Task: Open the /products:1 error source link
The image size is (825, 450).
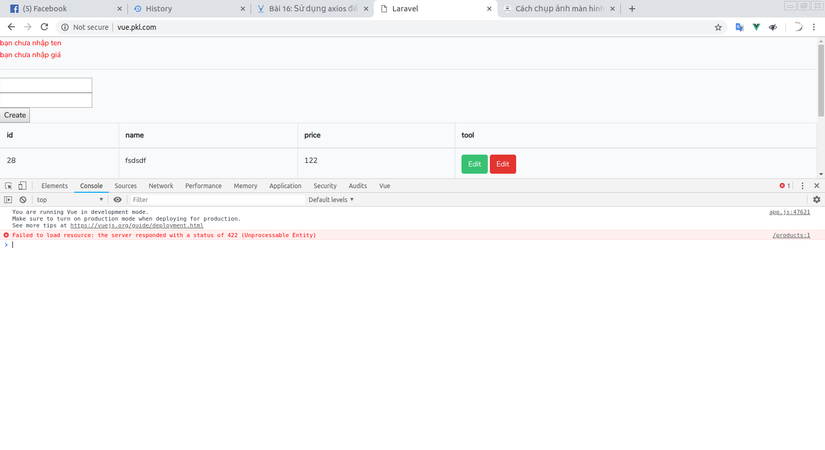Action: [x=791, y=235]
